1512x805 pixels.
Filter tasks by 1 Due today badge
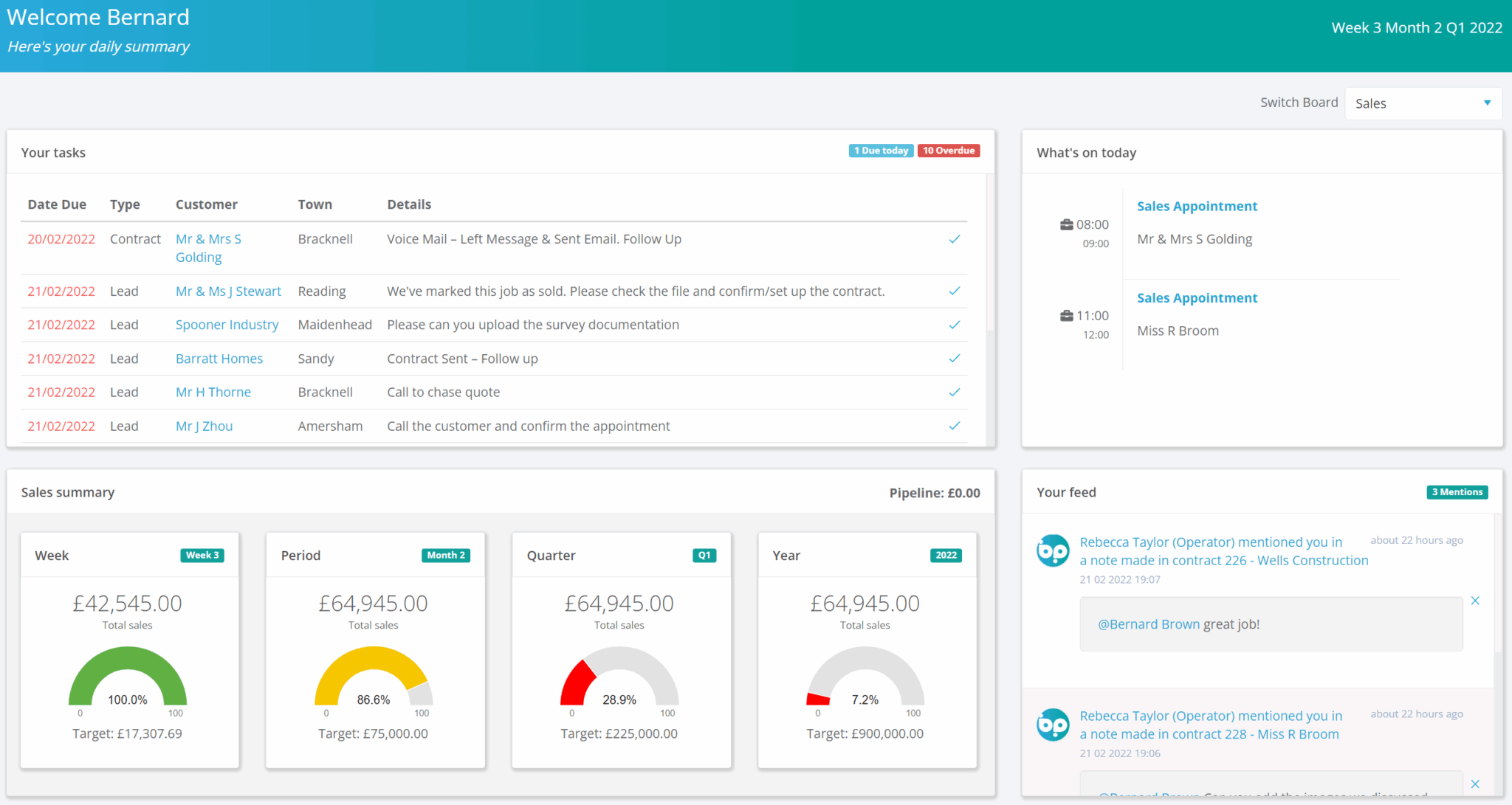click(881, 151)
